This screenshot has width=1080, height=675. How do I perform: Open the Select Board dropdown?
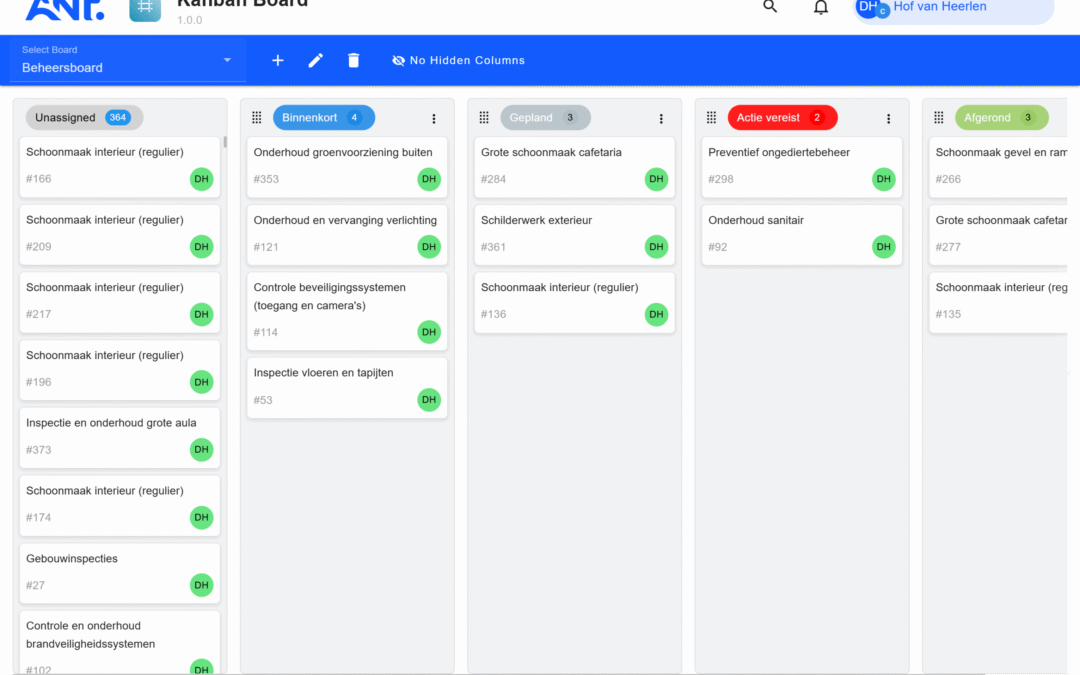[x=127, y=61]
